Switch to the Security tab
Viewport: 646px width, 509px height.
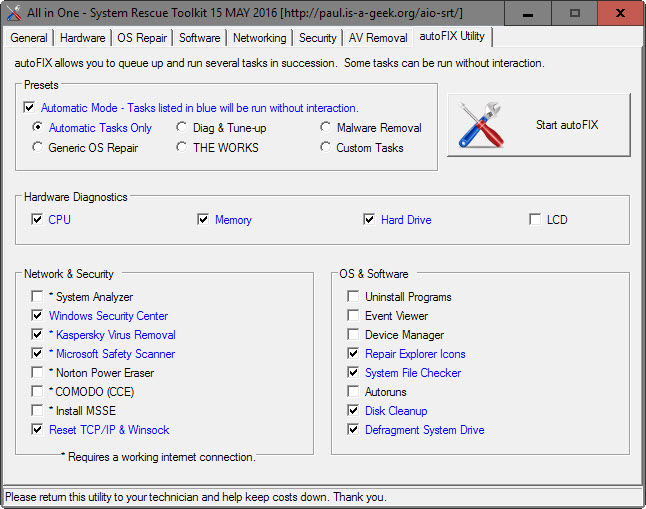click(318, 38)
